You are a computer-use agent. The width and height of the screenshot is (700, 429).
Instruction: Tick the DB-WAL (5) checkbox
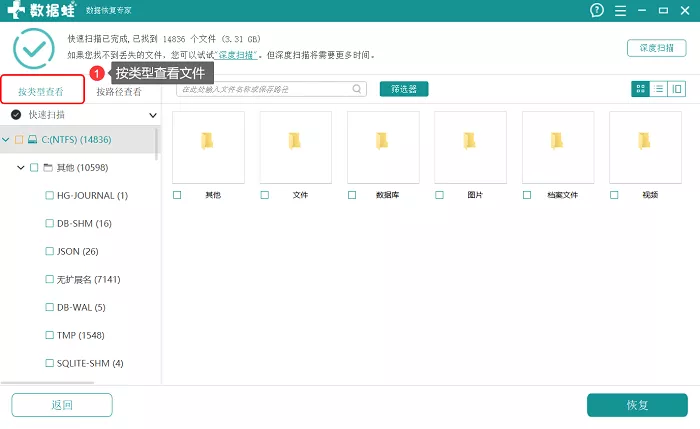point(50,307)
